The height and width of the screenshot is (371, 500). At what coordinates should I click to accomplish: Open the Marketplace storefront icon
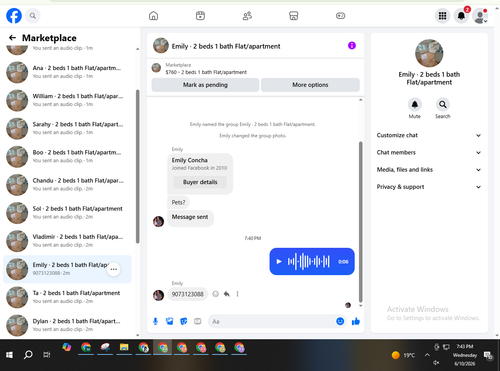[294, 16]
